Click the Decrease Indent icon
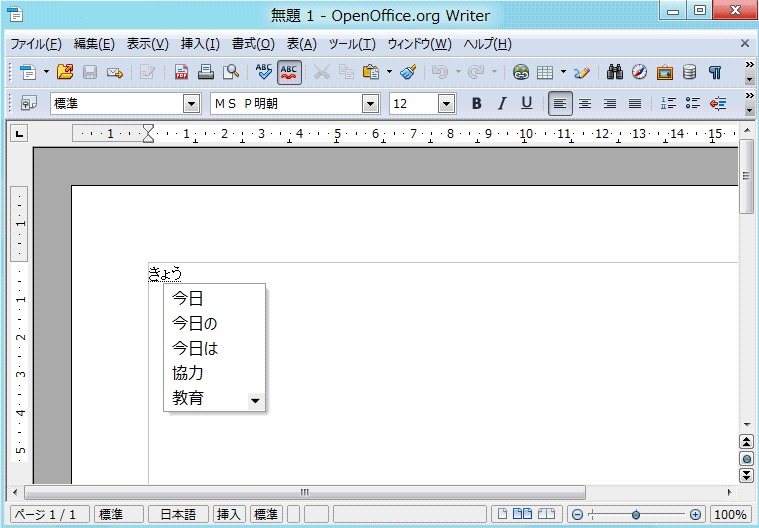The width and height of the screenshot is (759, 528). pyautogui.click(x=718, y=103)
